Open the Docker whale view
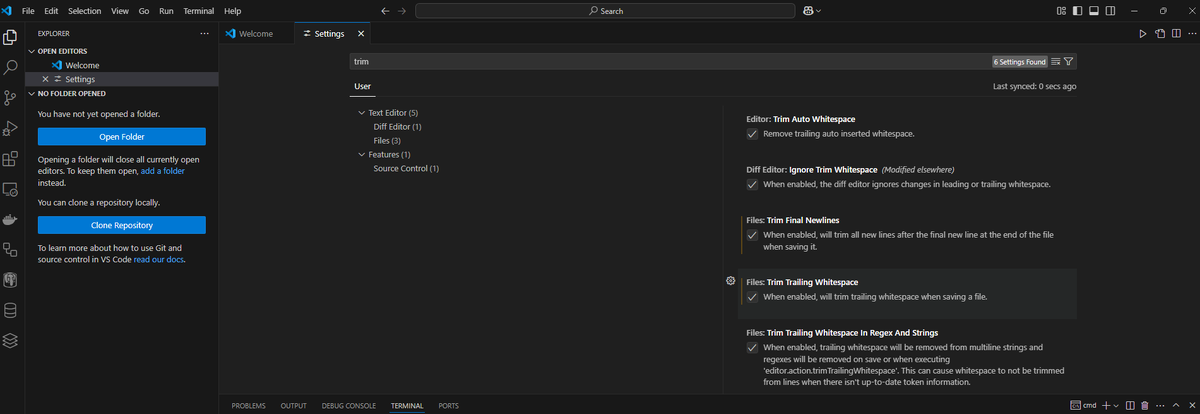1200x414 pixels. point(11,219)
